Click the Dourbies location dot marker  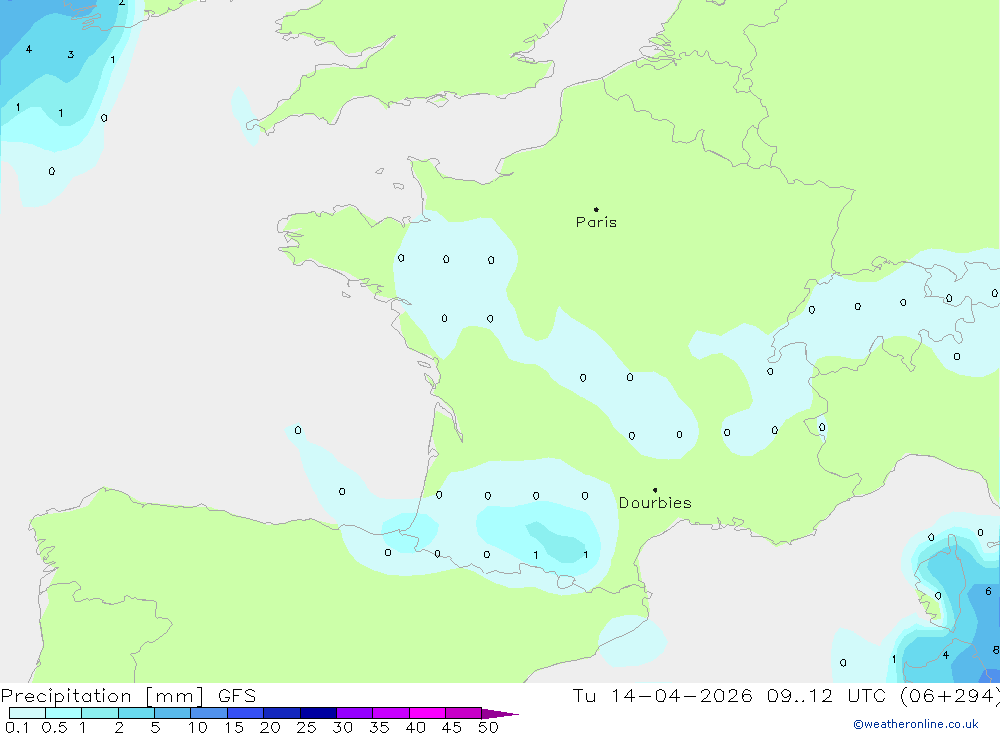[655, 490]
